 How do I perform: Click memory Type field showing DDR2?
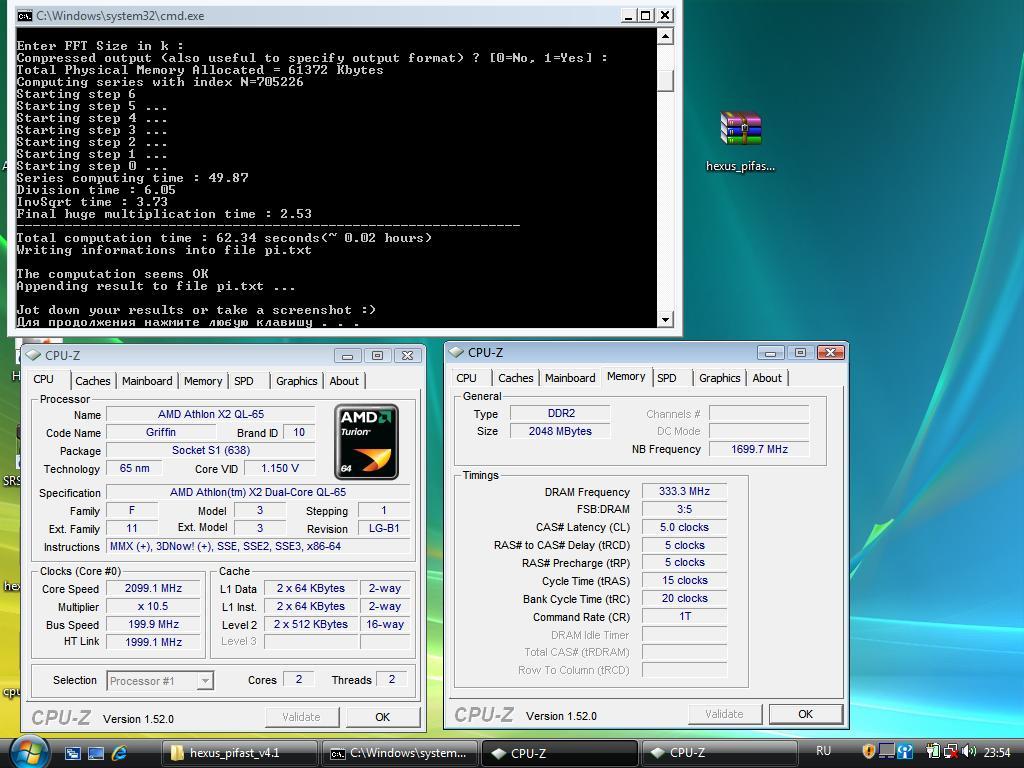point(561,413)
